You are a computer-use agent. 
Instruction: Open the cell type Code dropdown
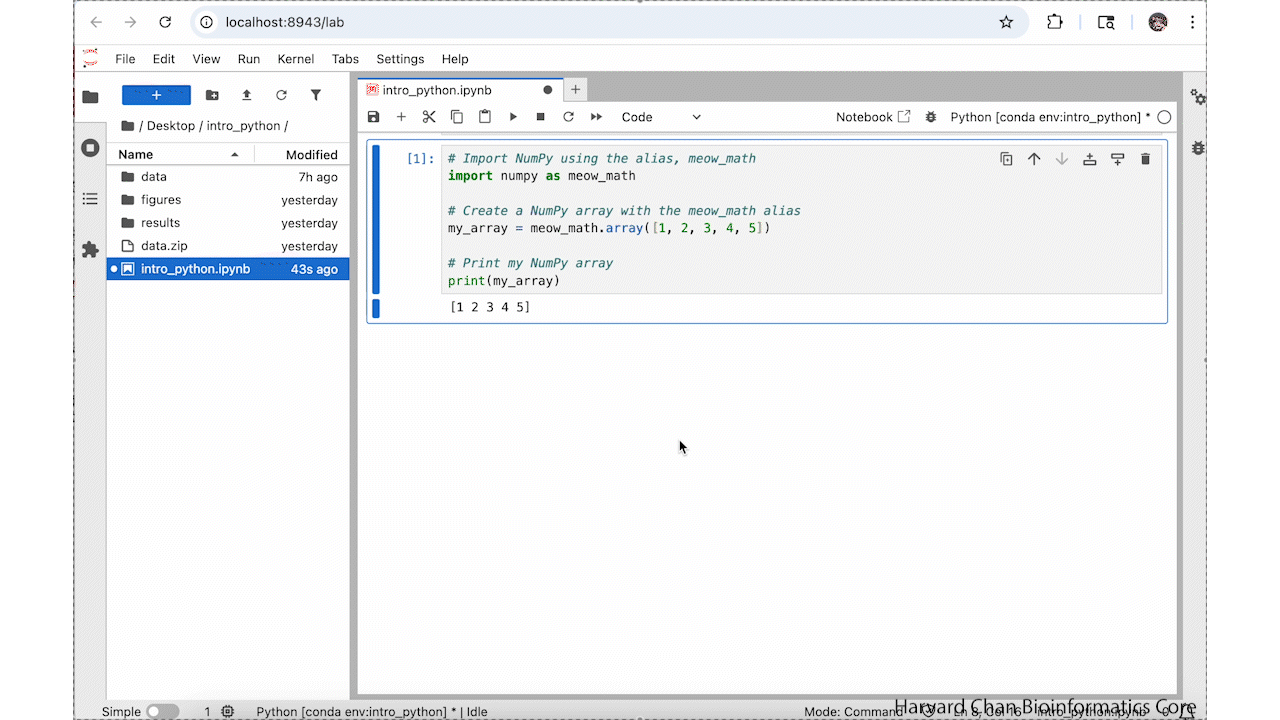coord(661,117)
